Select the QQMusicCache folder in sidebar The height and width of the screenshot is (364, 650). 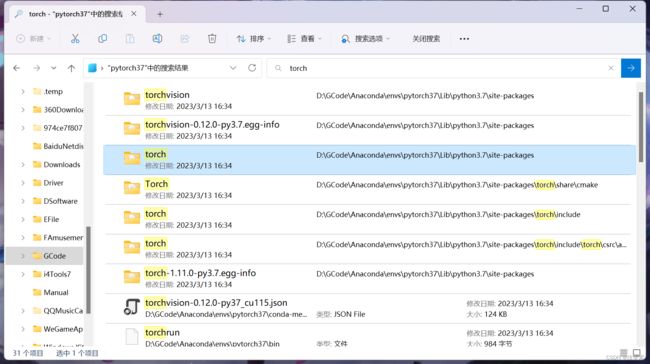(x=58, y=311)
